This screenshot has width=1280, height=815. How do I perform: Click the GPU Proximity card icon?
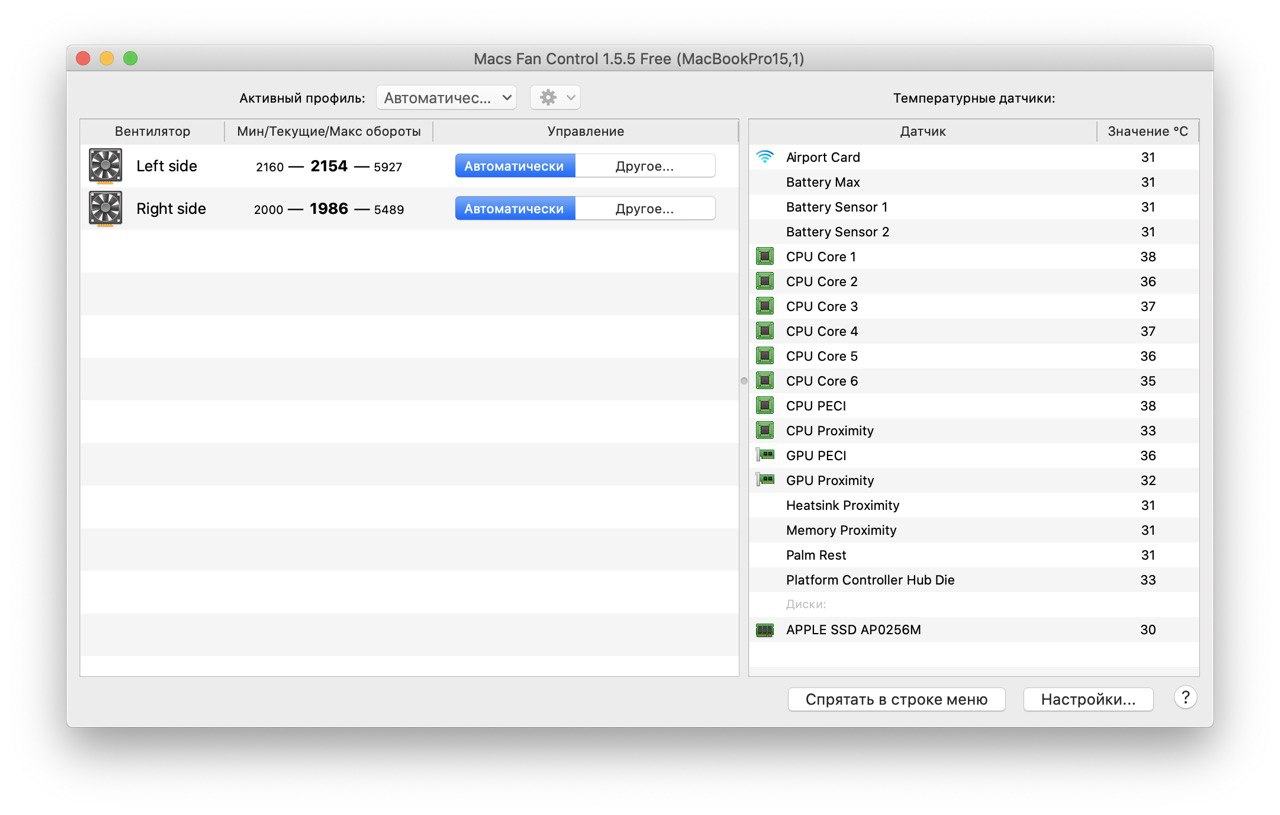click(765, 480)
